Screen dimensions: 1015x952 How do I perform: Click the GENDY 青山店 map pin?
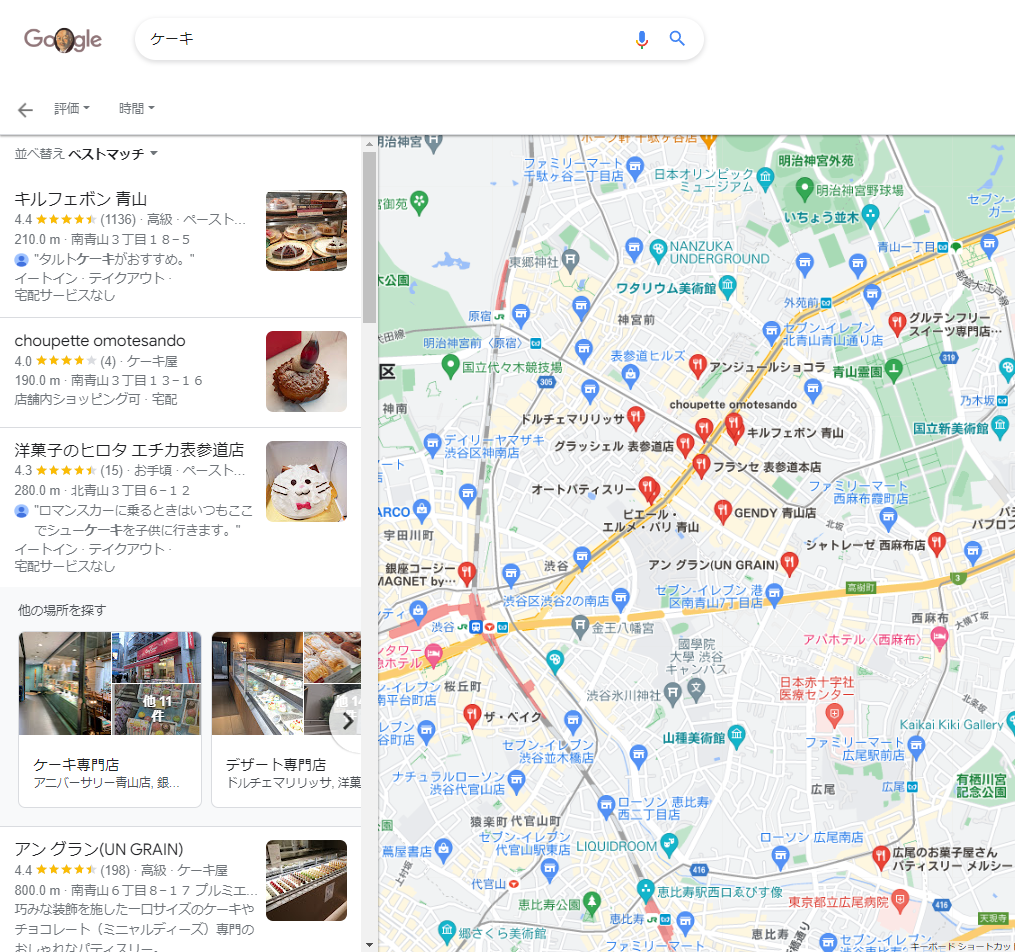723,512
